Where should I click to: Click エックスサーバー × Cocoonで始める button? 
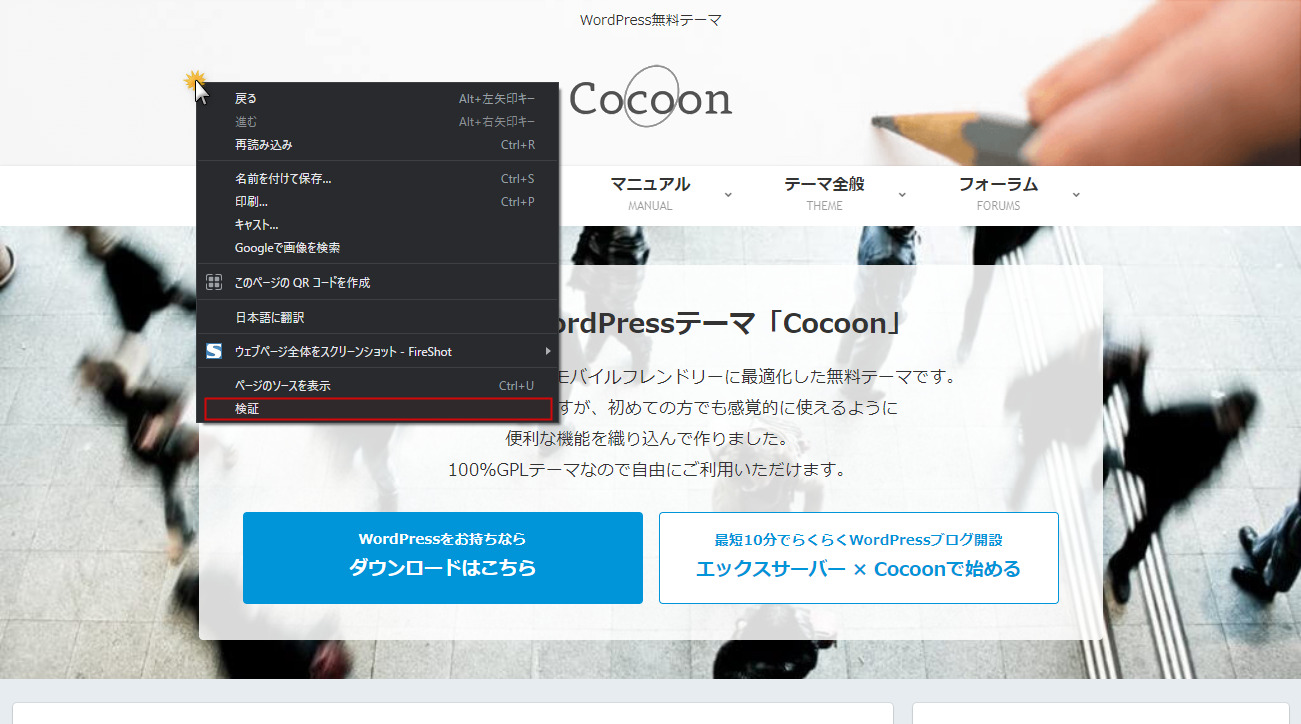point(858,558)
